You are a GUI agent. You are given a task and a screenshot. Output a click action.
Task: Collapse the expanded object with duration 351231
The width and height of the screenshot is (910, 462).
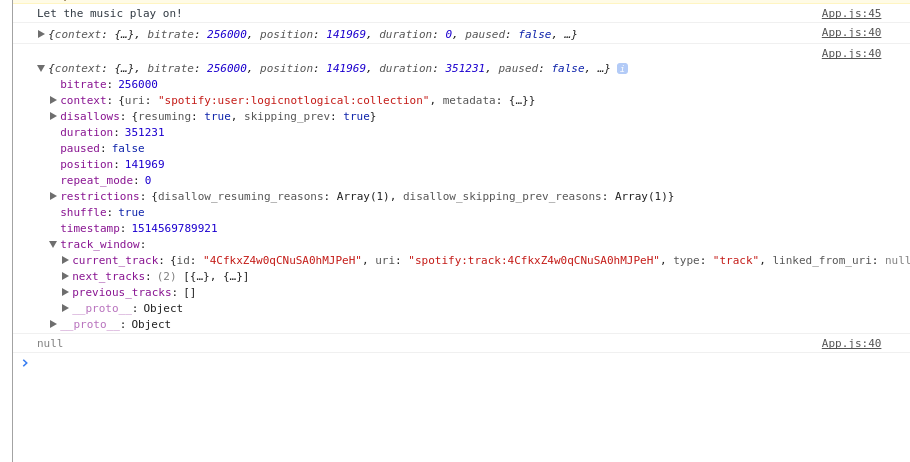click(x=41, y=68)
